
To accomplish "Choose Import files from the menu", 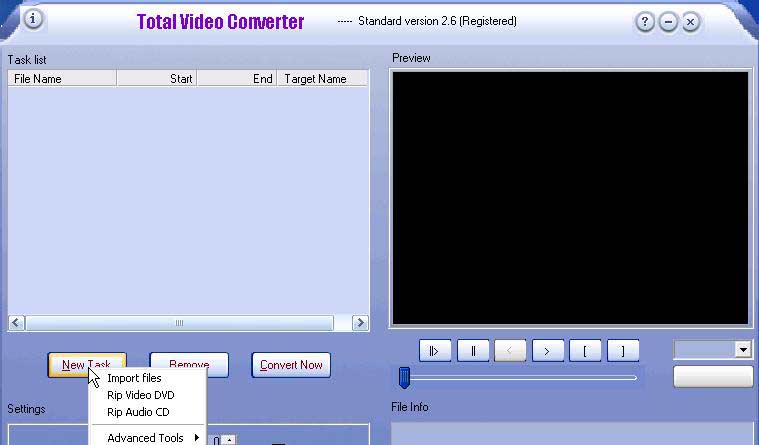I will pyautogui.click(x=148, y=378).
